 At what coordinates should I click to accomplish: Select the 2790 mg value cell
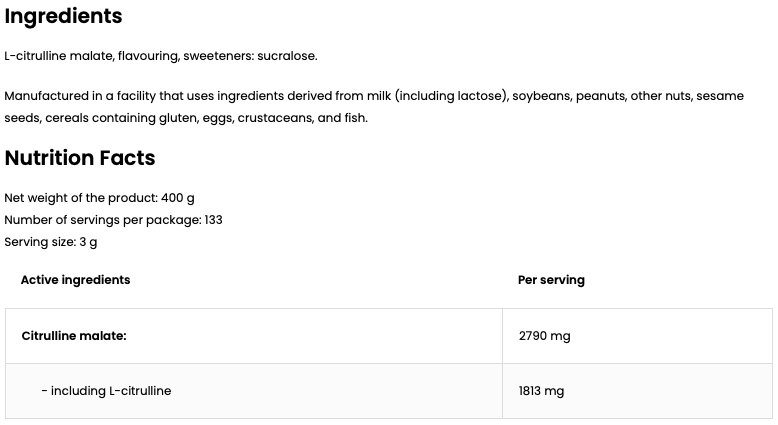point(544,336)
